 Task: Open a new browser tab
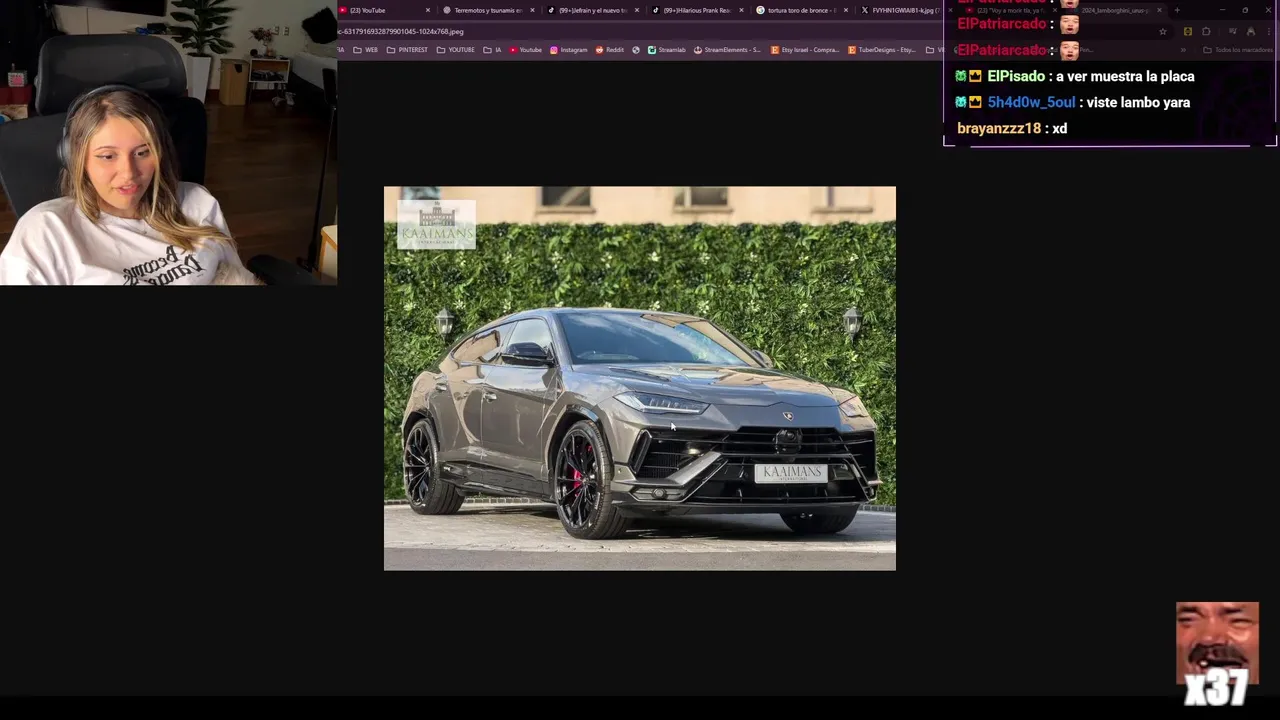point(1177,10)
